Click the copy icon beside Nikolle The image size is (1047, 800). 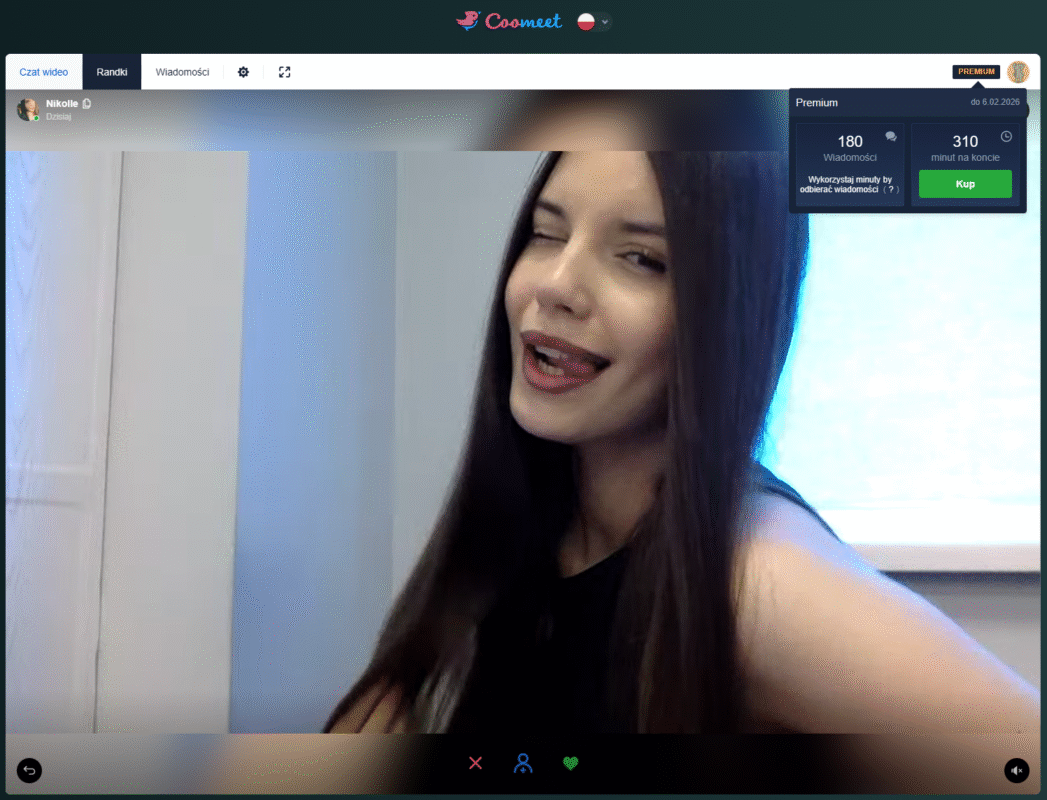tap(87, 103)
